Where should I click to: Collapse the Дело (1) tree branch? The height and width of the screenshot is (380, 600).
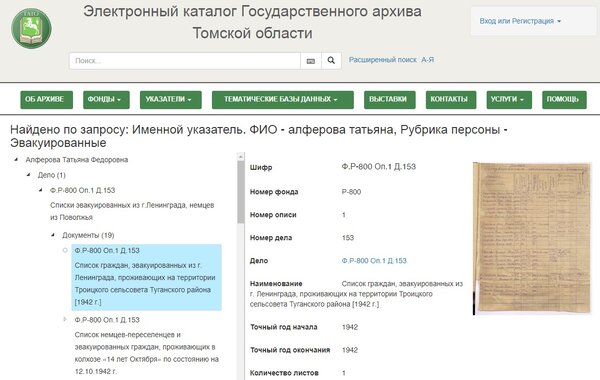click(28, 175)
